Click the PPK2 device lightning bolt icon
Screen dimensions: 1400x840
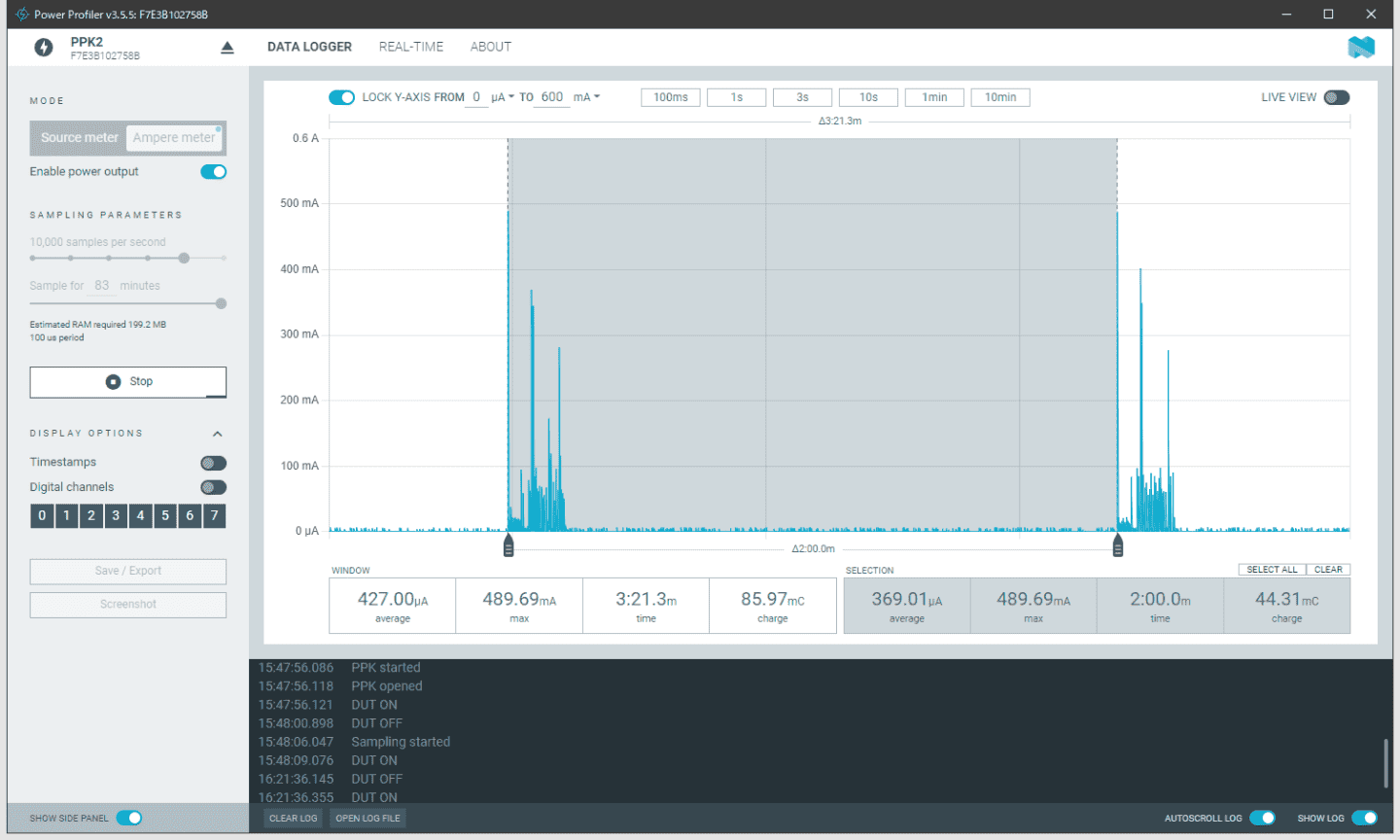pyautogui.click(x=44, y=48)
